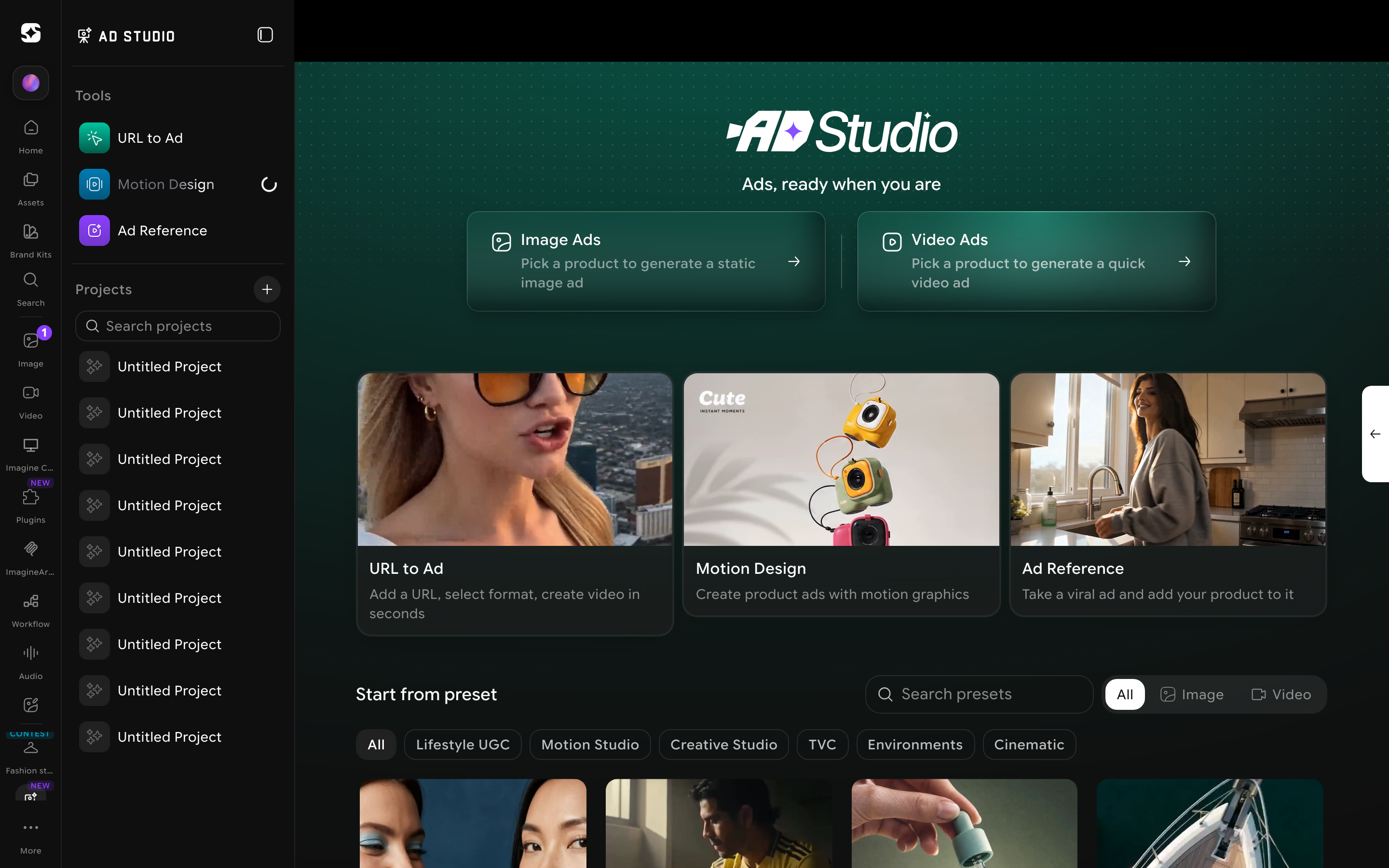The image size is (1389, 868).
Task: Open the Ad Reference feature card
Action: click(x=1168, y=494)
